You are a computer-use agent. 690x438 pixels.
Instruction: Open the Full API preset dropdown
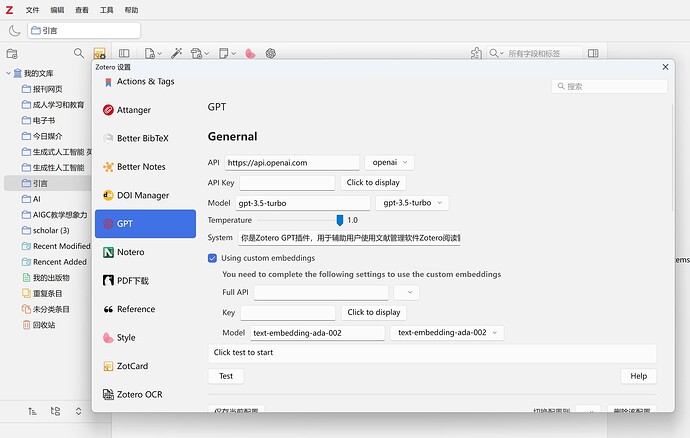coord(407,292)
